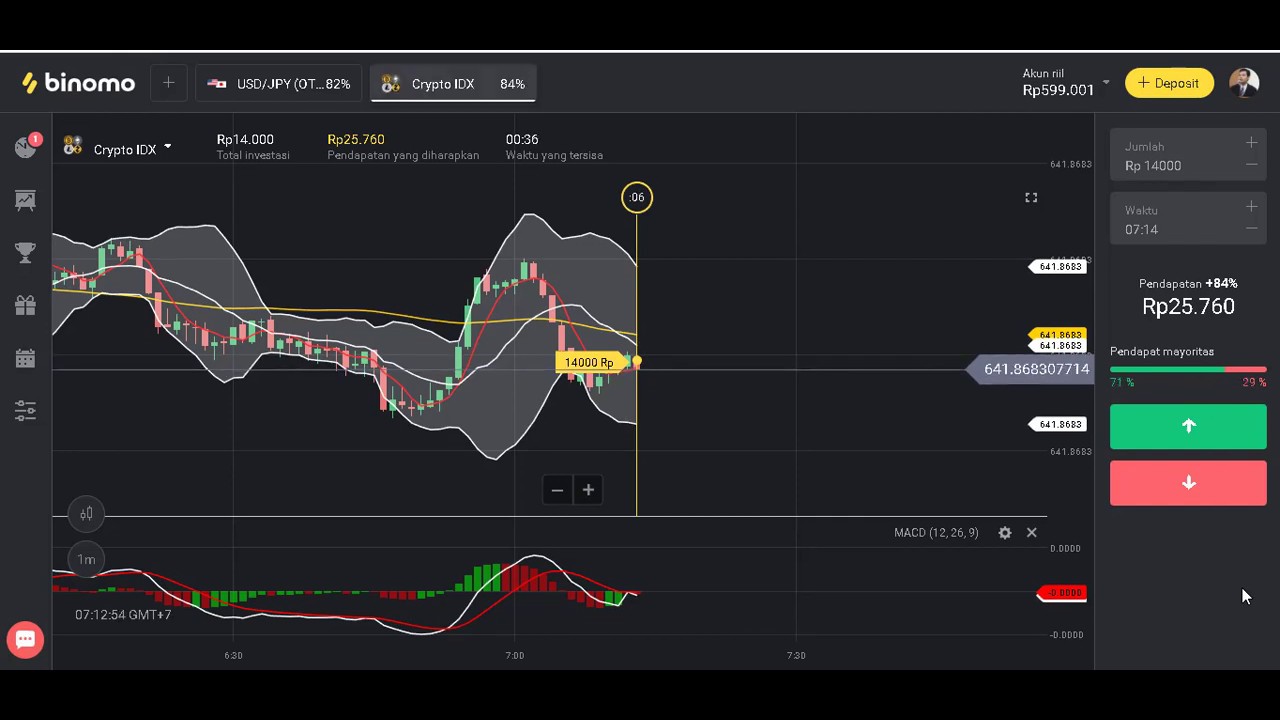Screen dimensions: 1280x720
Task: Zoom in the chart with plus
Action: pyautogui.click(x=588, y=490)
